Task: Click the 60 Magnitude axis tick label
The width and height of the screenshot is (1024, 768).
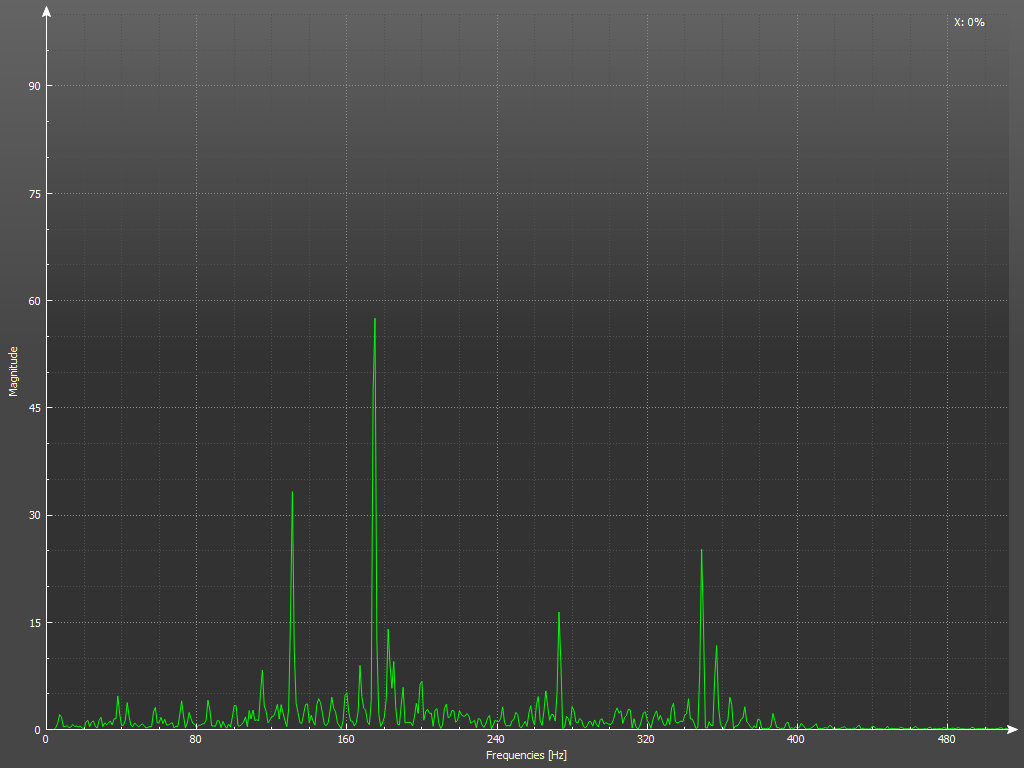Action: pyautogui.click(x=34, y=301)
